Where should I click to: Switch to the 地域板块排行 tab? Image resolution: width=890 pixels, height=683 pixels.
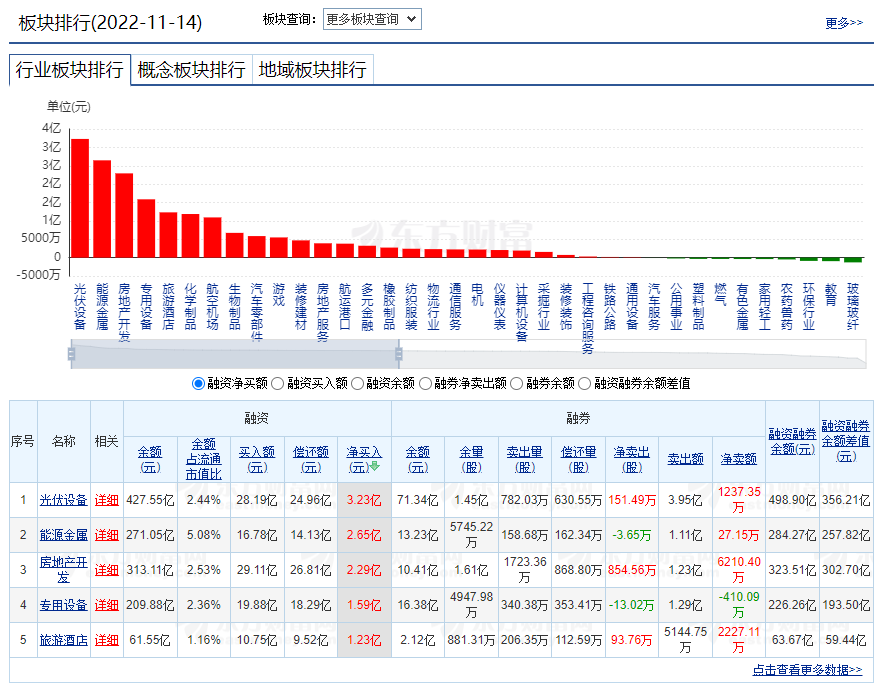point(313,70)
